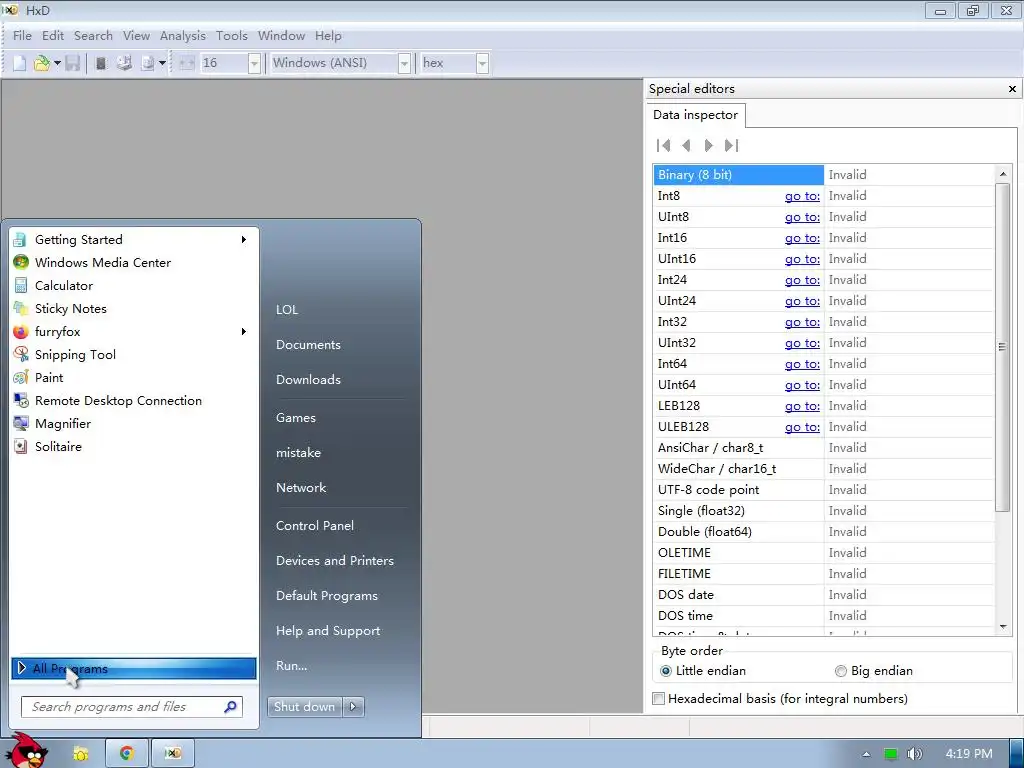Open Sticky Notes

click(x=133, y=309)
